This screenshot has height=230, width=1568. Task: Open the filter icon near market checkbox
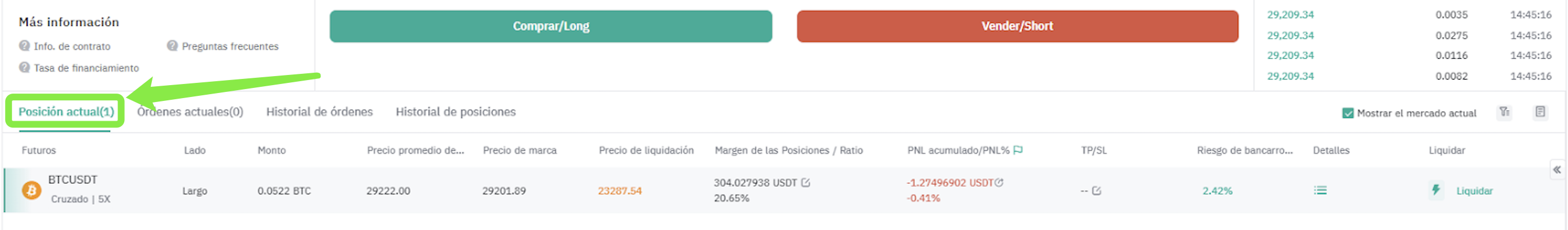click(x=1504, y=112)
